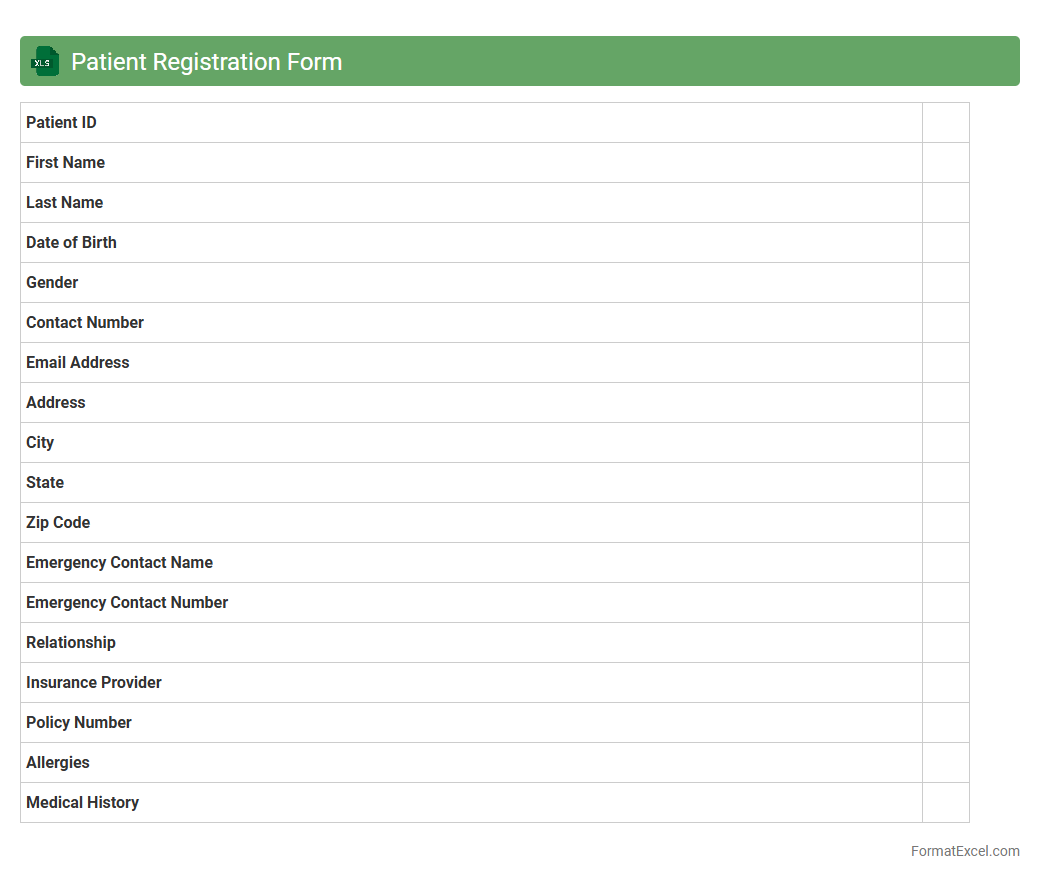The width and height of the screenshot is (1040, 880).
Task: Click the Emergency Contact Name empty cell
Action: pos(945,563)
